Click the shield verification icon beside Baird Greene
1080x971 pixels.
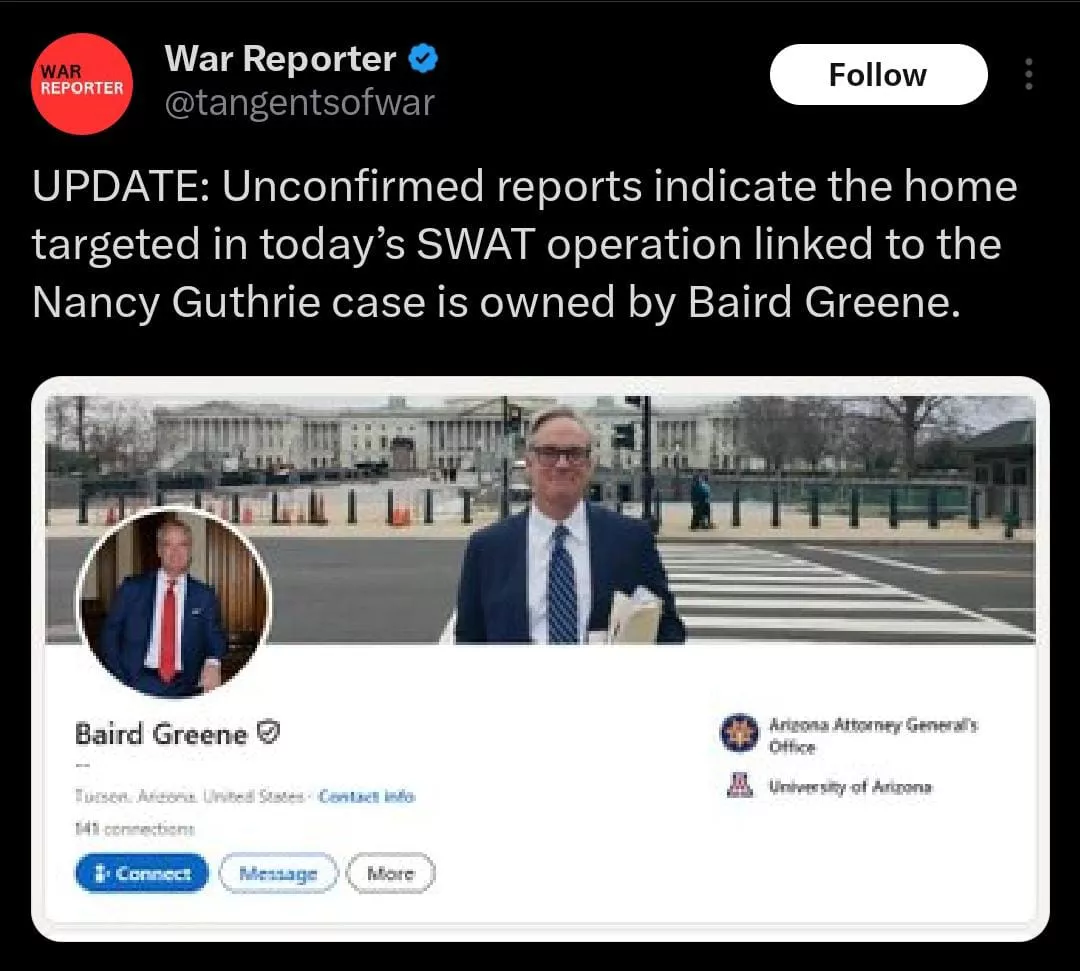[269, 732]
